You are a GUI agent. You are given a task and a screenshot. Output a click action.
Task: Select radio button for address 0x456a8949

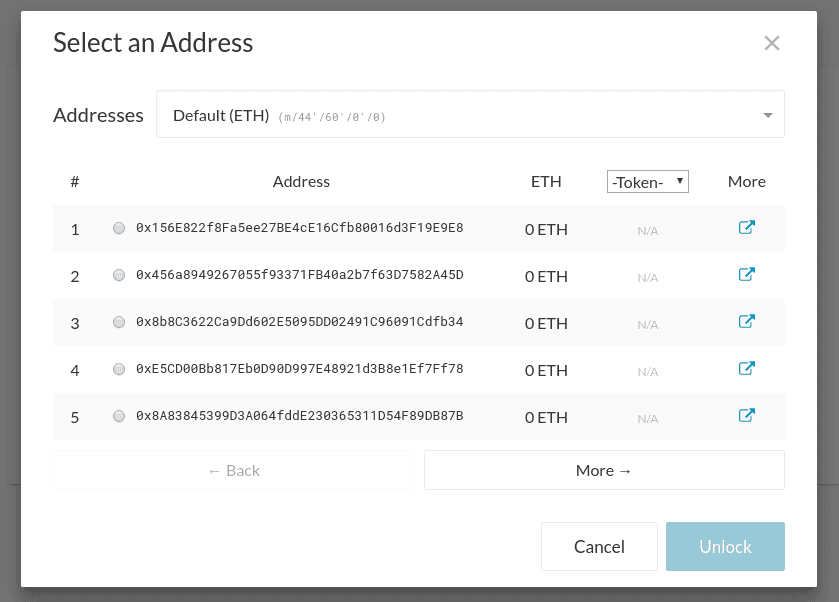[119, 275]
